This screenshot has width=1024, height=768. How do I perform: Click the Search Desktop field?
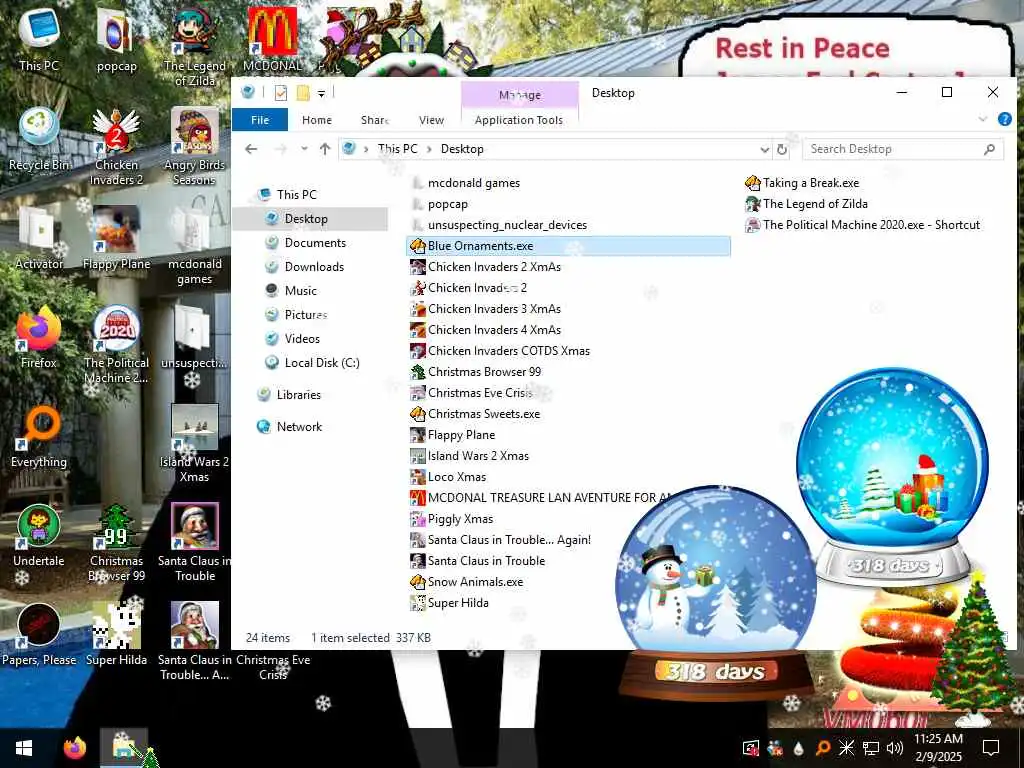[x=903, y=149]
